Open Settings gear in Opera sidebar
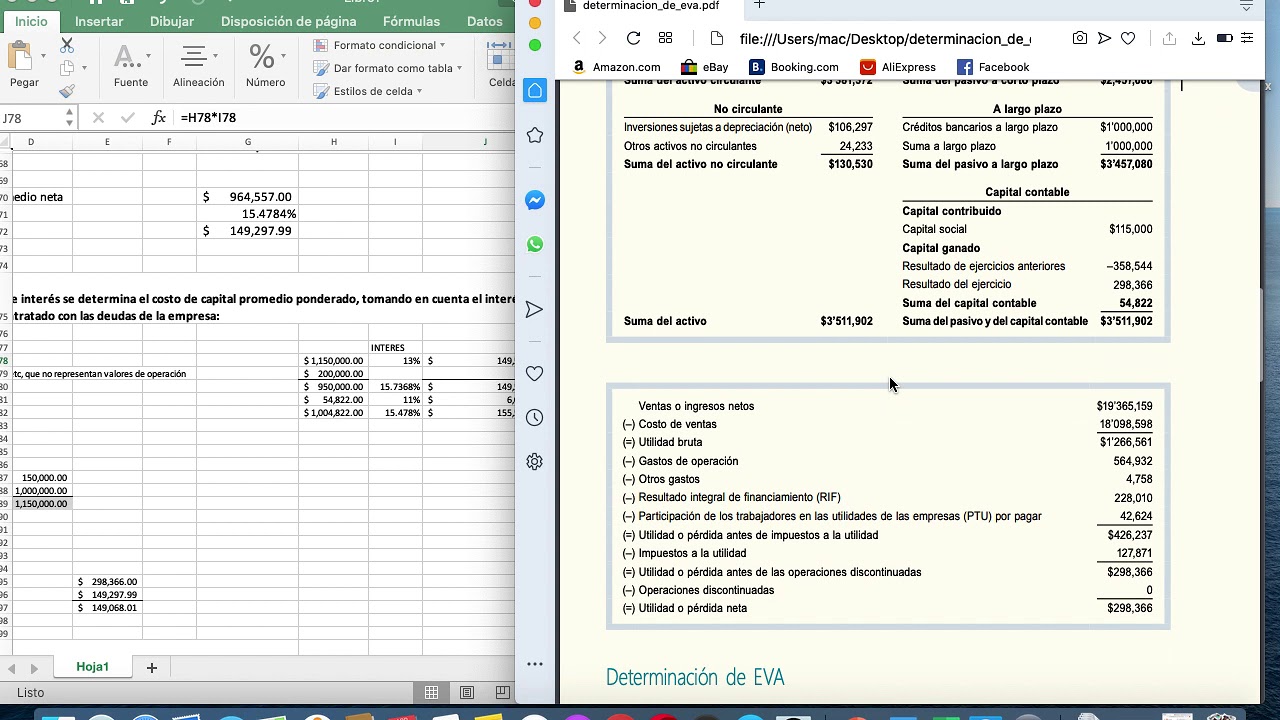This screenshot has width=1280, height=720. tap(535, 462)
